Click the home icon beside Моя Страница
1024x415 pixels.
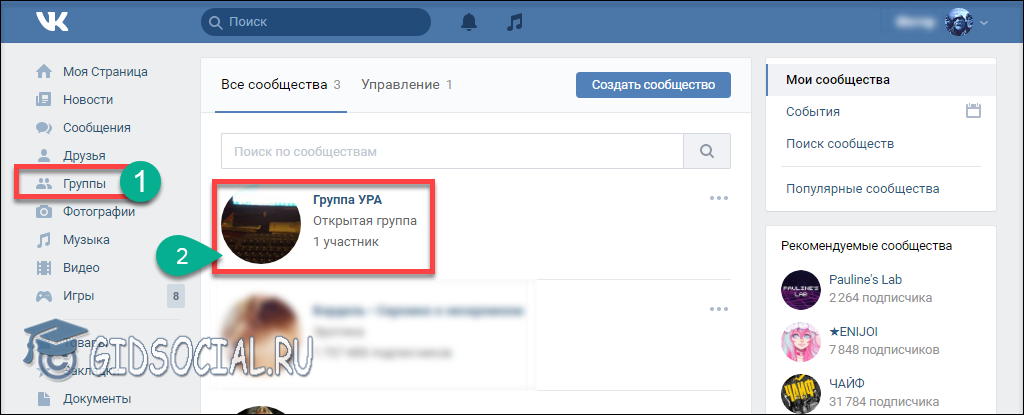[44, 71]
